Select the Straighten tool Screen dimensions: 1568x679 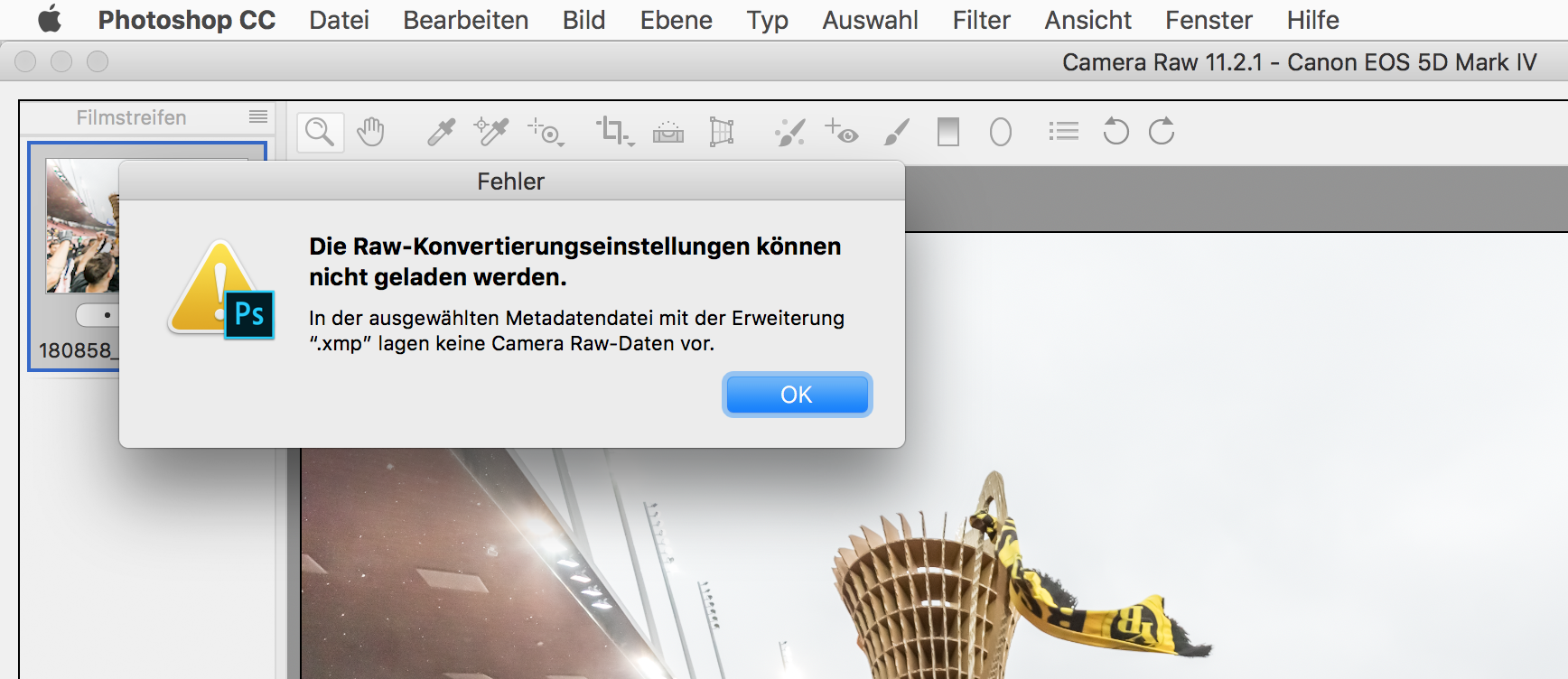coord(668,132)
